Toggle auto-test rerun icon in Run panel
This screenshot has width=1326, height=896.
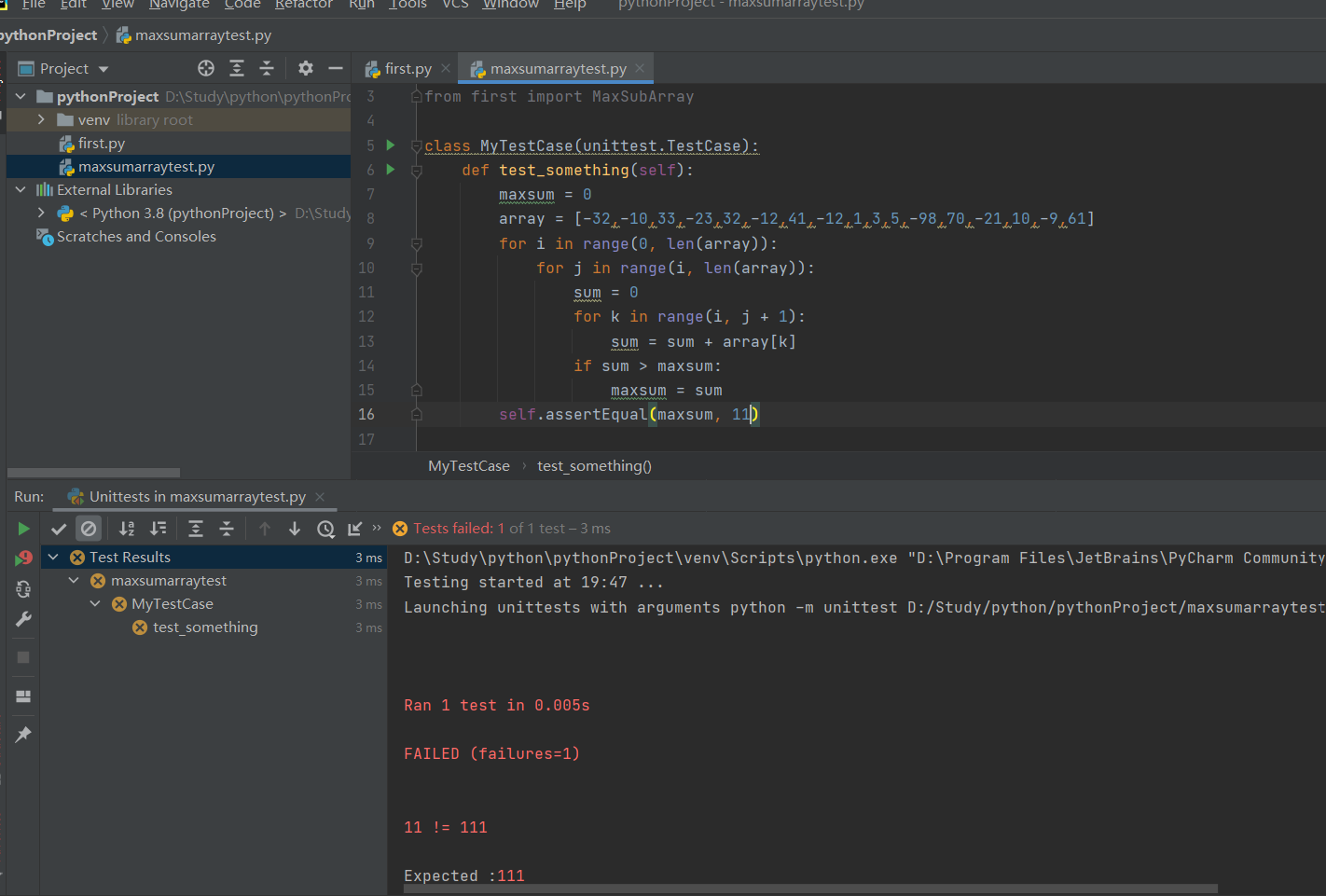pyautogui.click(x=23, y=589)
